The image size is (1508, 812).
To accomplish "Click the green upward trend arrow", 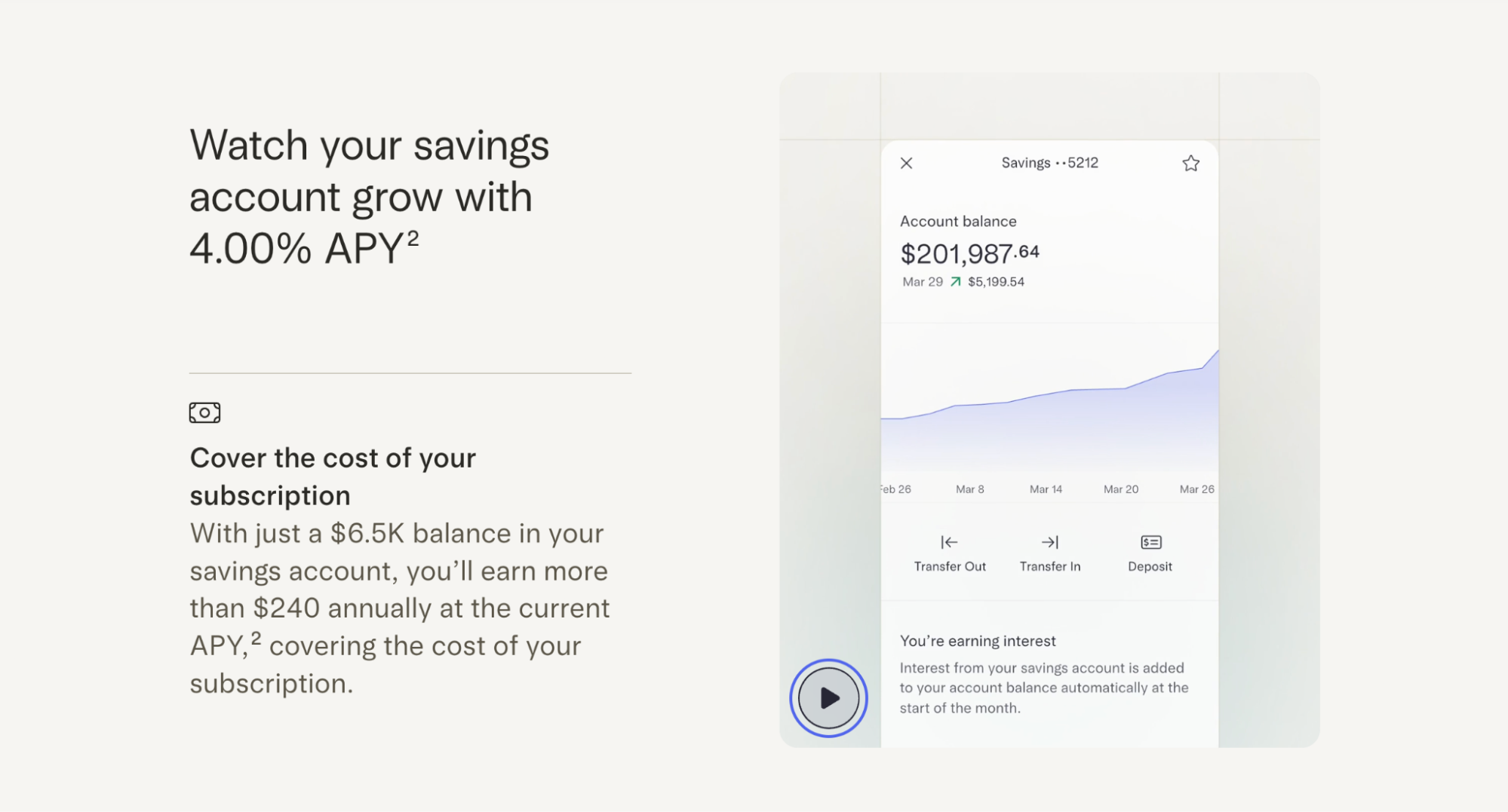I will 955,282.
